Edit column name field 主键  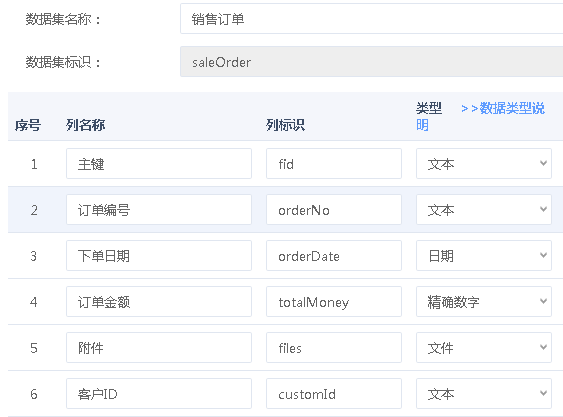(159, 164)
